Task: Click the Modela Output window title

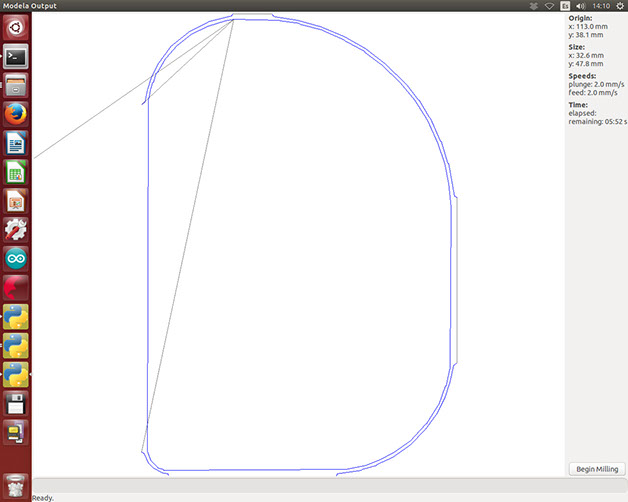Action: 30,6
